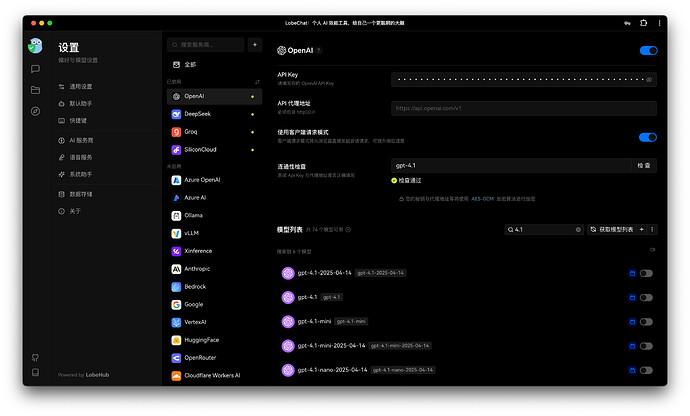Screen dimensions: 690x416
Task: Open the model list more-options menu
Action: tap(652, 229)
